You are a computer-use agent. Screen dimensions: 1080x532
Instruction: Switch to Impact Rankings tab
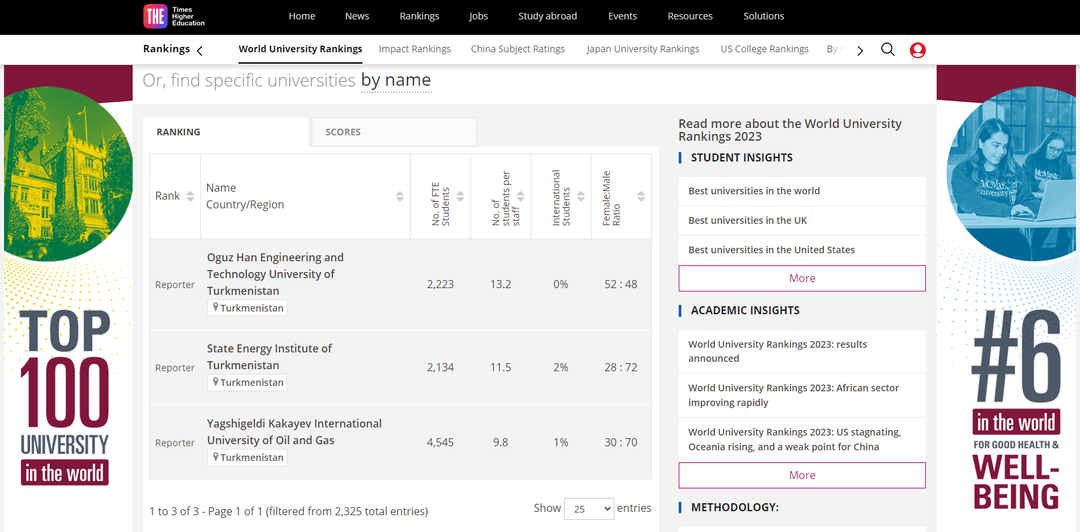click(415, 49)
